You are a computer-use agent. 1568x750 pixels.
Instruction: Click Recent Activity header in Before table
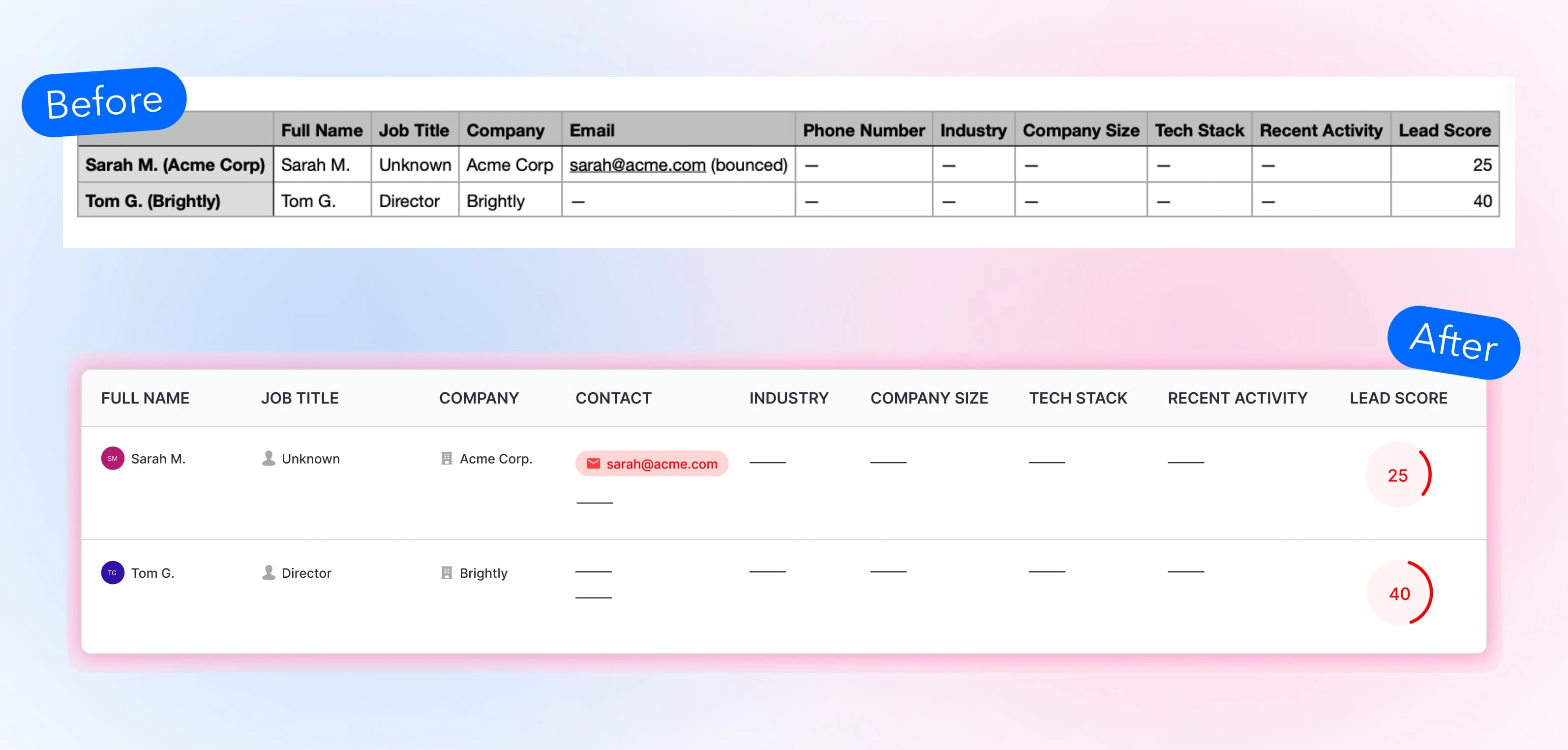(x=1321, y=130)
